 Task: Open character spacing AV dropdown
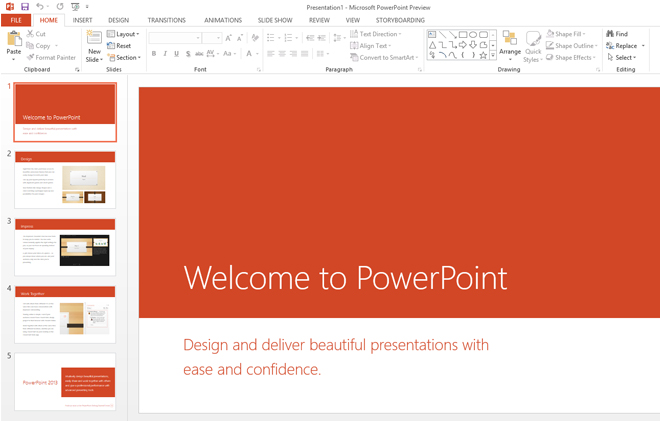click(x=213, y=53)
